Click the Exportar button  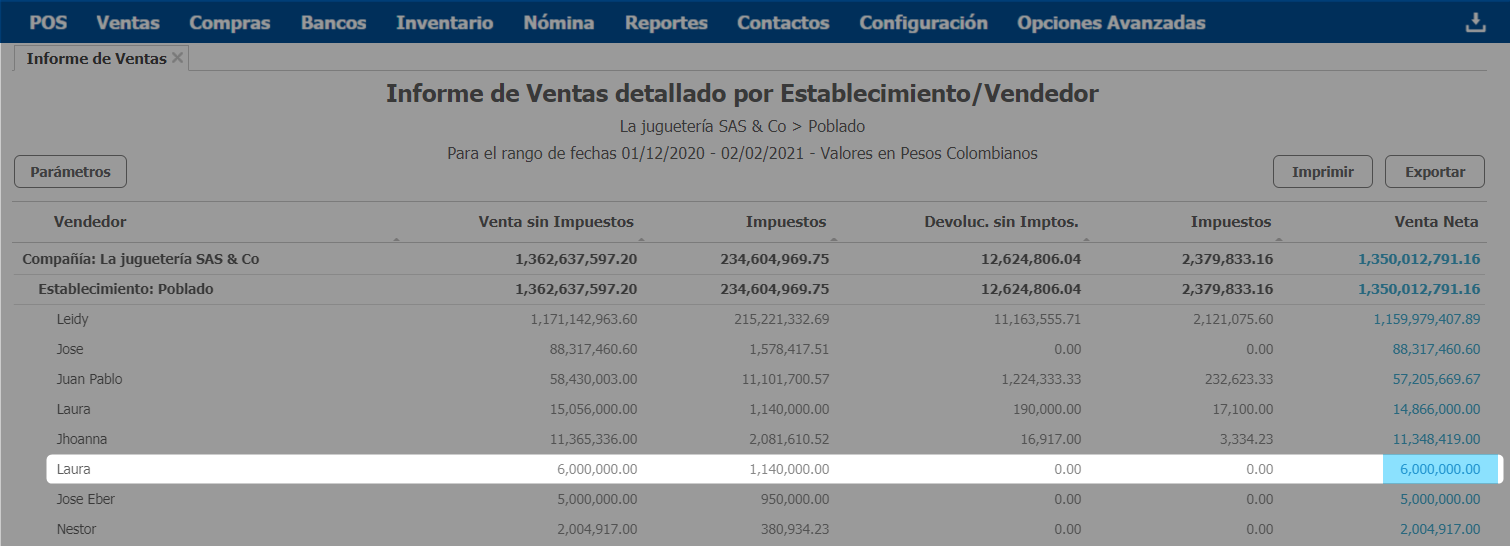[1434, 172]
